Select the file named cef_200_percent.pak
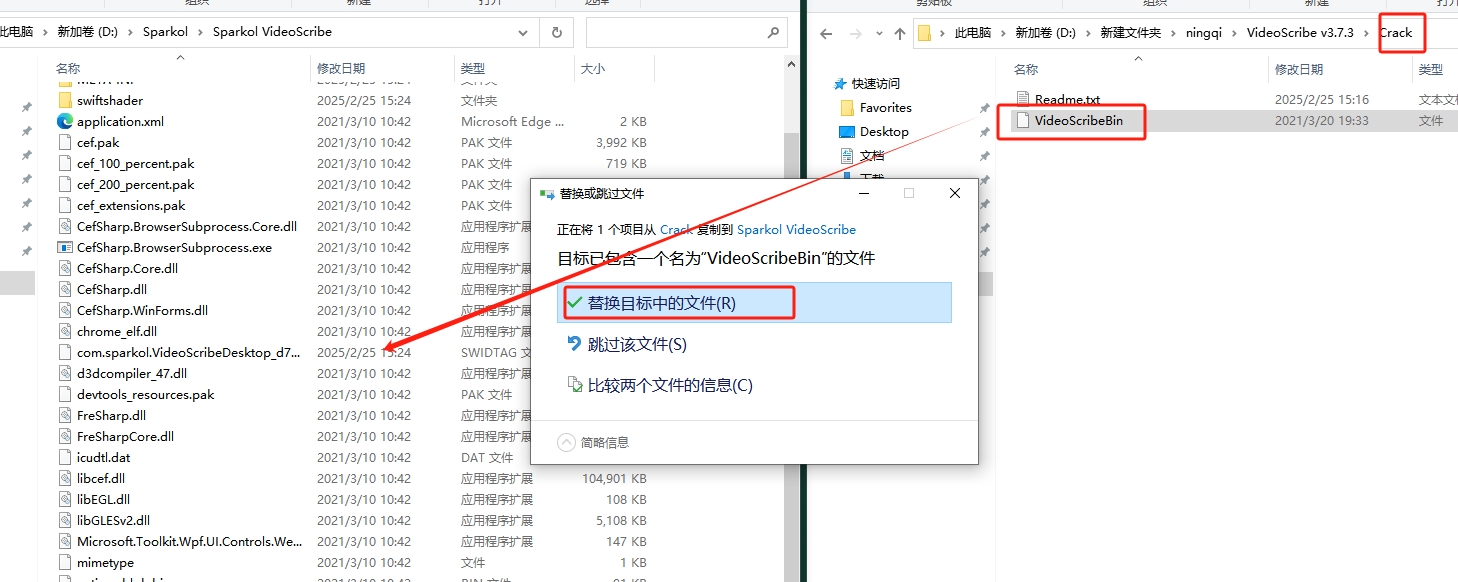The width and height of the screenshot is (1458, 582). [x=135, y=184]
